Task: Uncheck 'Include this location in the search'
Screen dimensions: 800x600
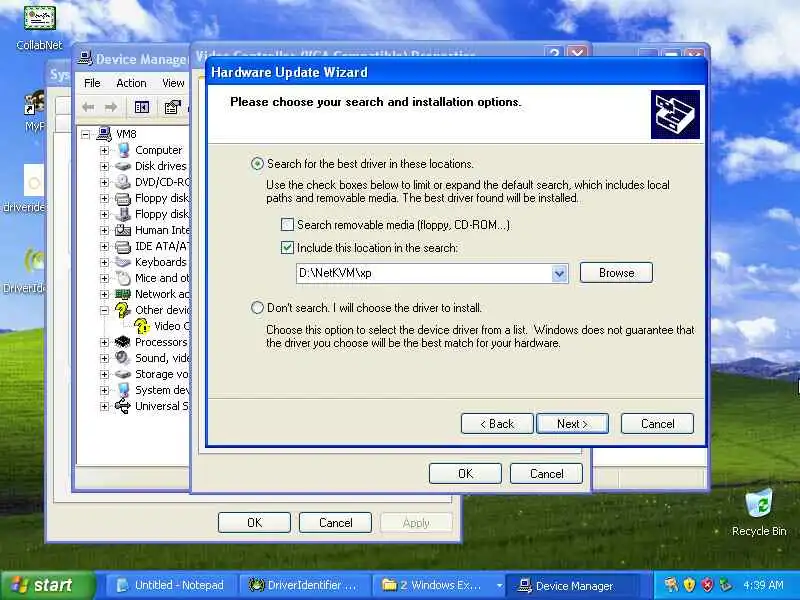Action: click(287, 247)
